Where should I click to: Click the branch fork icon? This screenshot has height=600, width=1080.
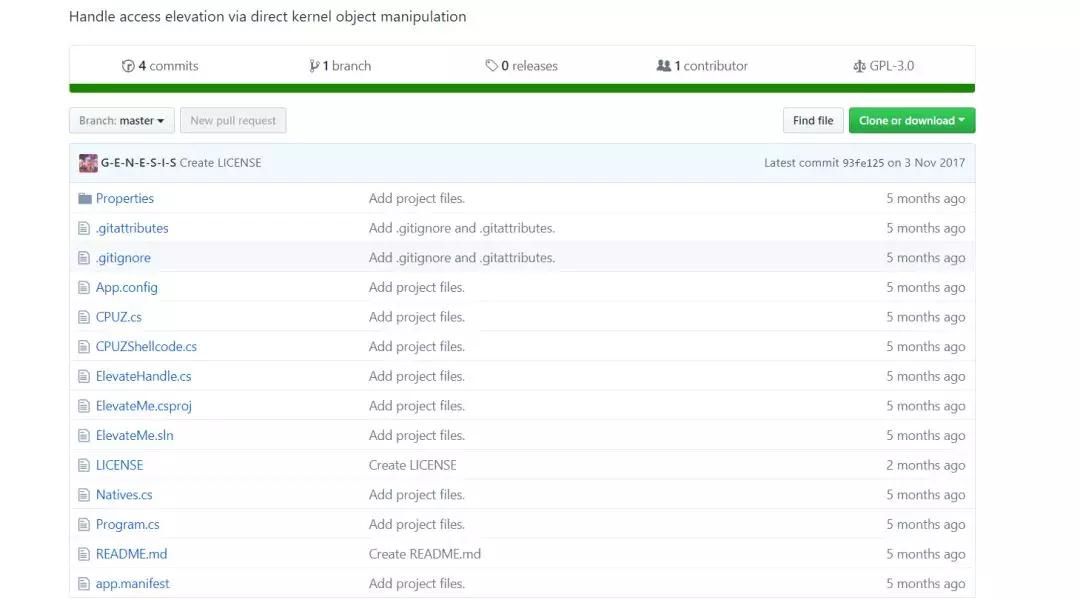314,66
